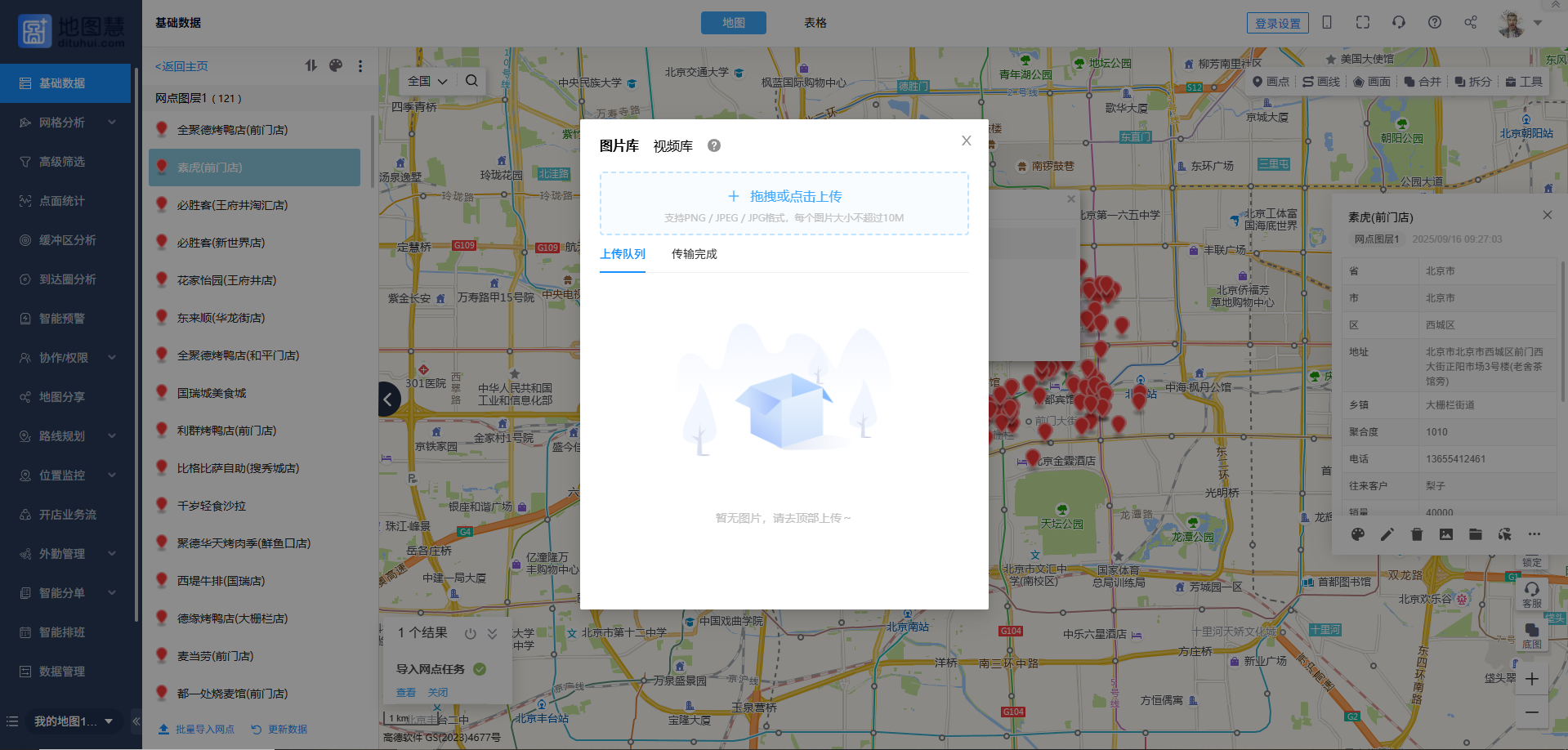1568x750 pixels.
Task: Open the 传输完成 tab
Action: click(694, 254)
